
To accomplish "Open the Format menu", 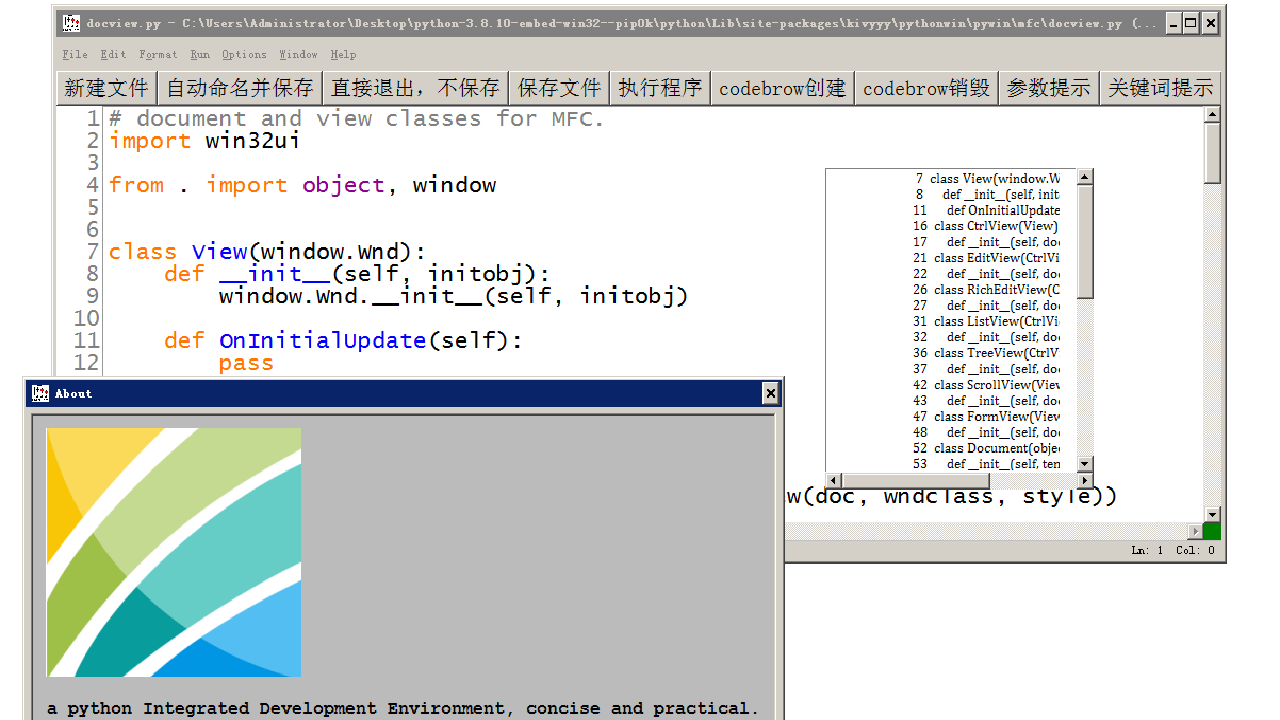I will tap(158, 55).
